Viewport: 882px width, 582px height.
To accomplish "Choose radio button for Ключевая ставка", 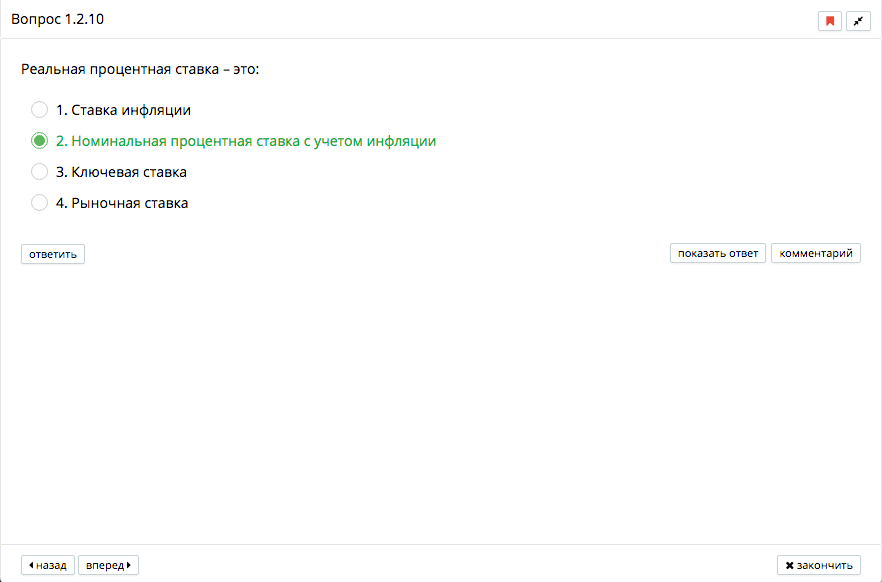I will coord(40,172).
